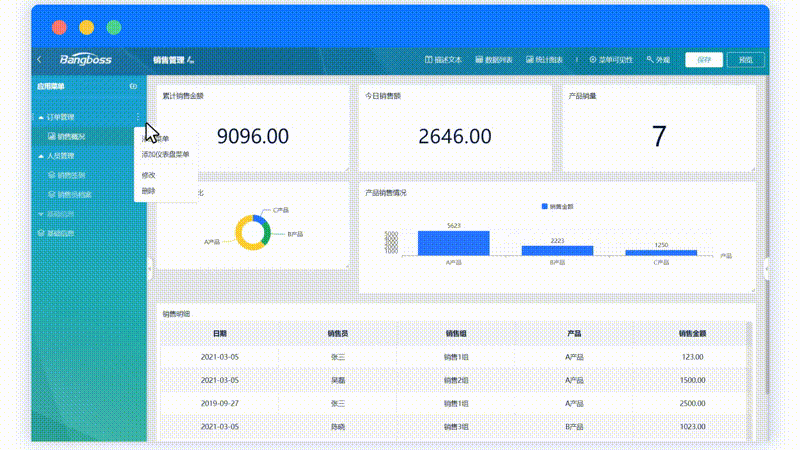This screenshot has height=450, width=800.
Task: Click the three-dot icon beside 订单管理
Action: (137, 118)
